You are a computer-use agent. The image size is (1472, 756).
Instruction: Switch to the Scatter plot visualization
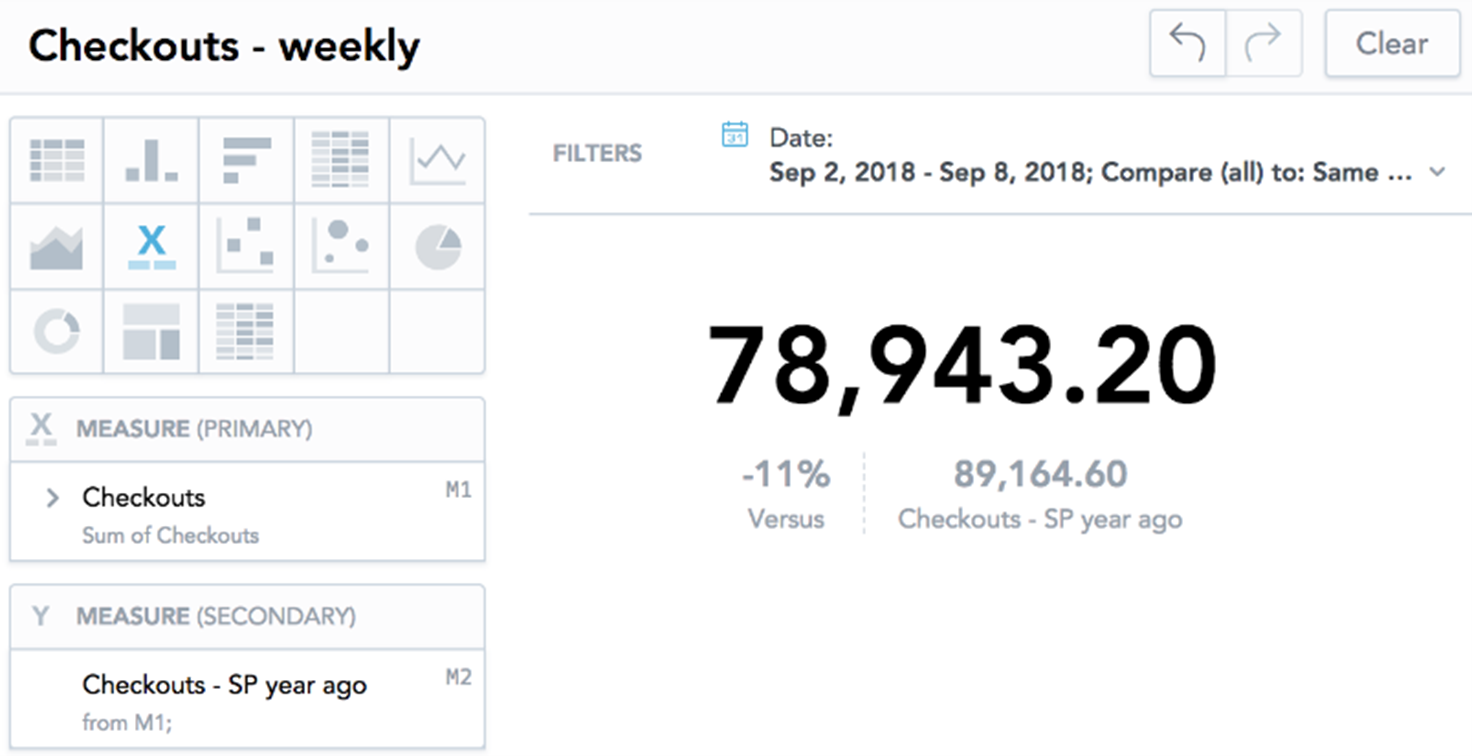[246, 247]
